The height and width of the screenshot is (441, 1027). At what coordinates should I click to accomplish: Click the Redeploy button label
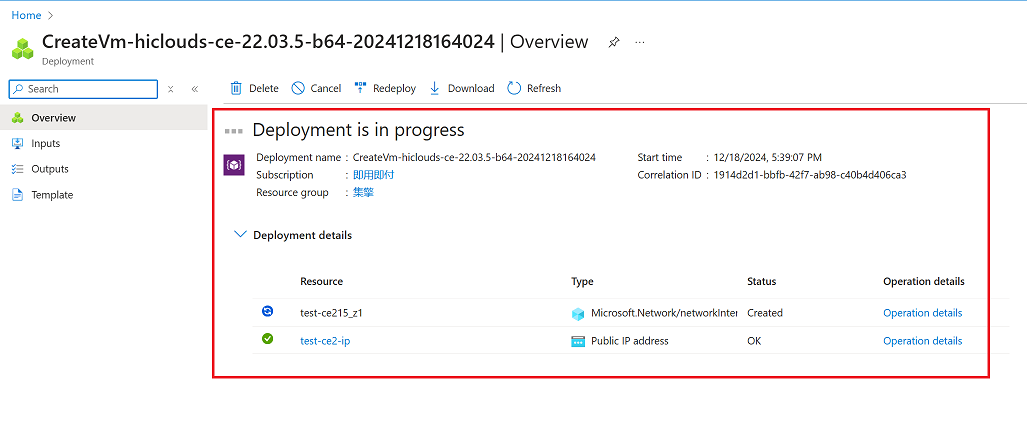(394, 88)
